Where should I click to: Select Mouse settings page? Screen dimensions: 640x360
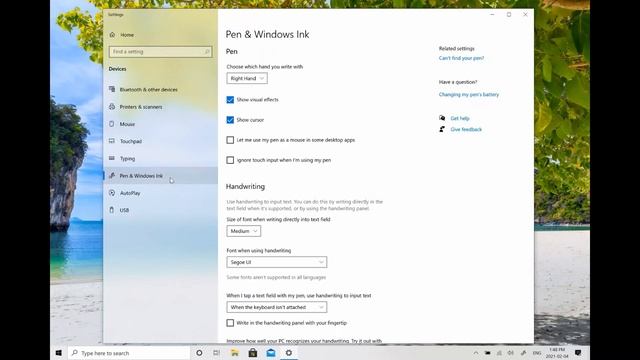click(x=160, y=124)
